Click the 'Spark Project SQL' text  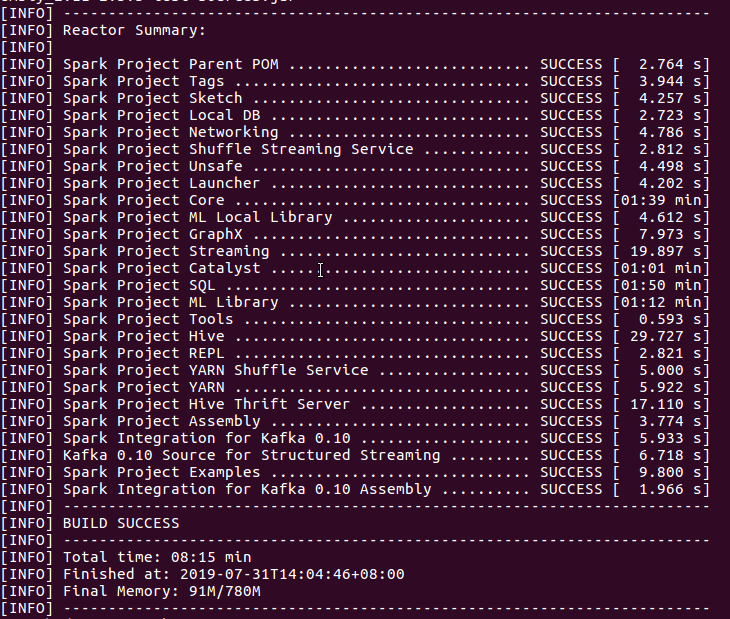point(139,285)
